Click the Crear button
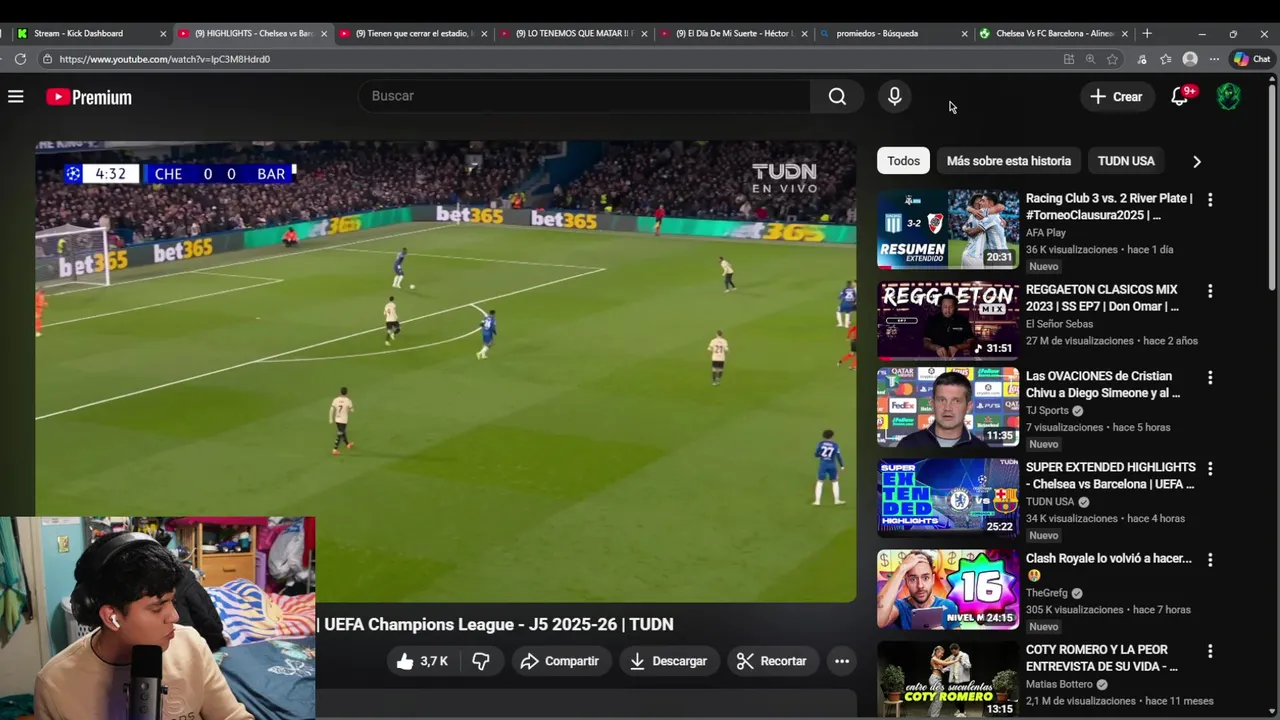Image resolution: width=1280 pixels, height=720 pixels. (1116, 96)
